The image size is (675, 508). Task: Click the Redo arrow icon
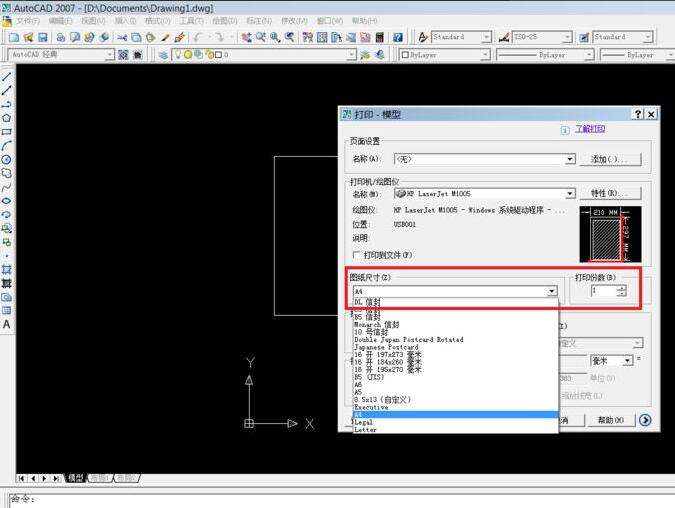219,37
